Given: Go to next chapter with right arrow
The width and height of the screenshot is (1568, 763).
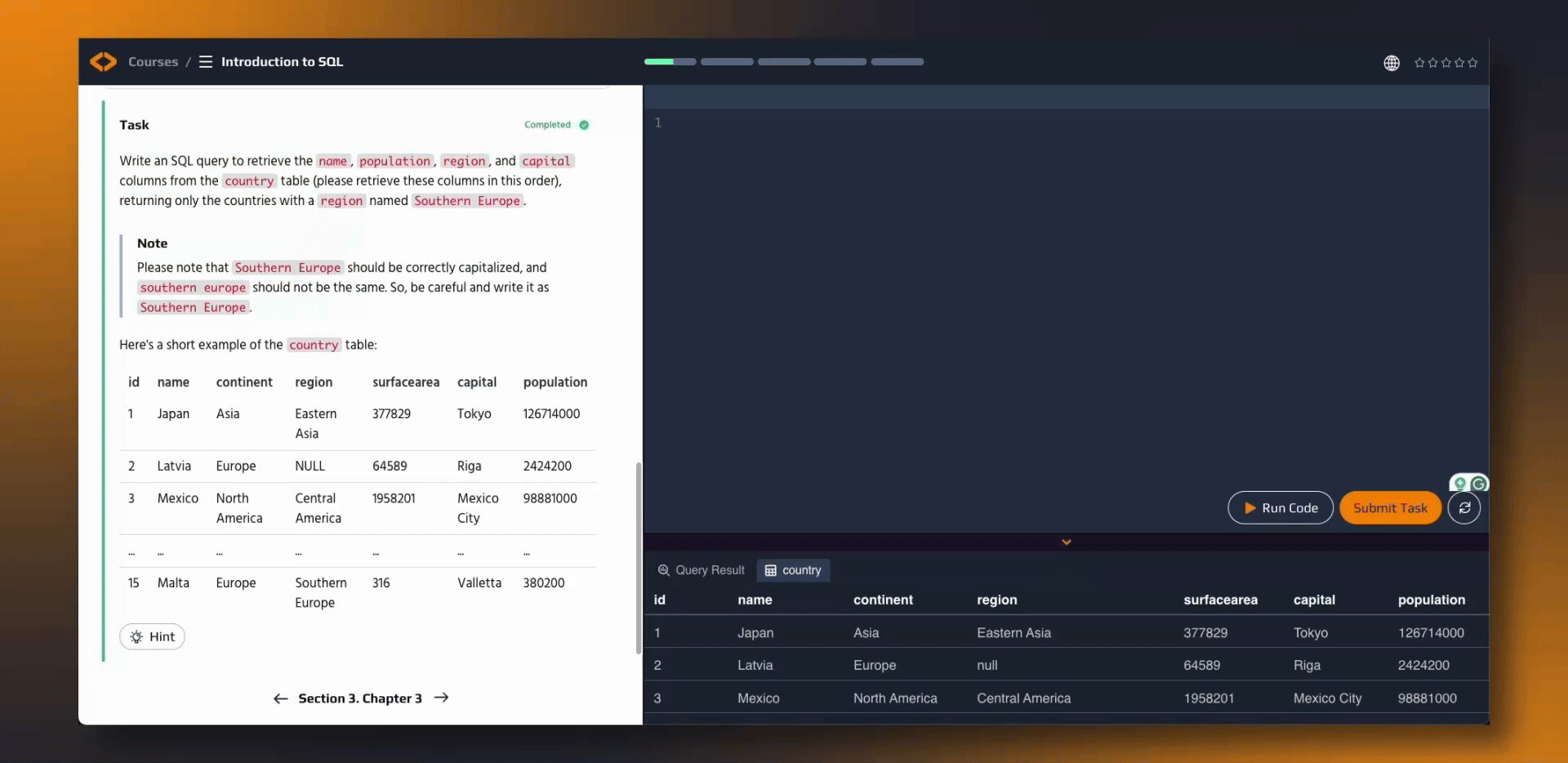Looking at the screenshot, I should click(x=442, y=698).
